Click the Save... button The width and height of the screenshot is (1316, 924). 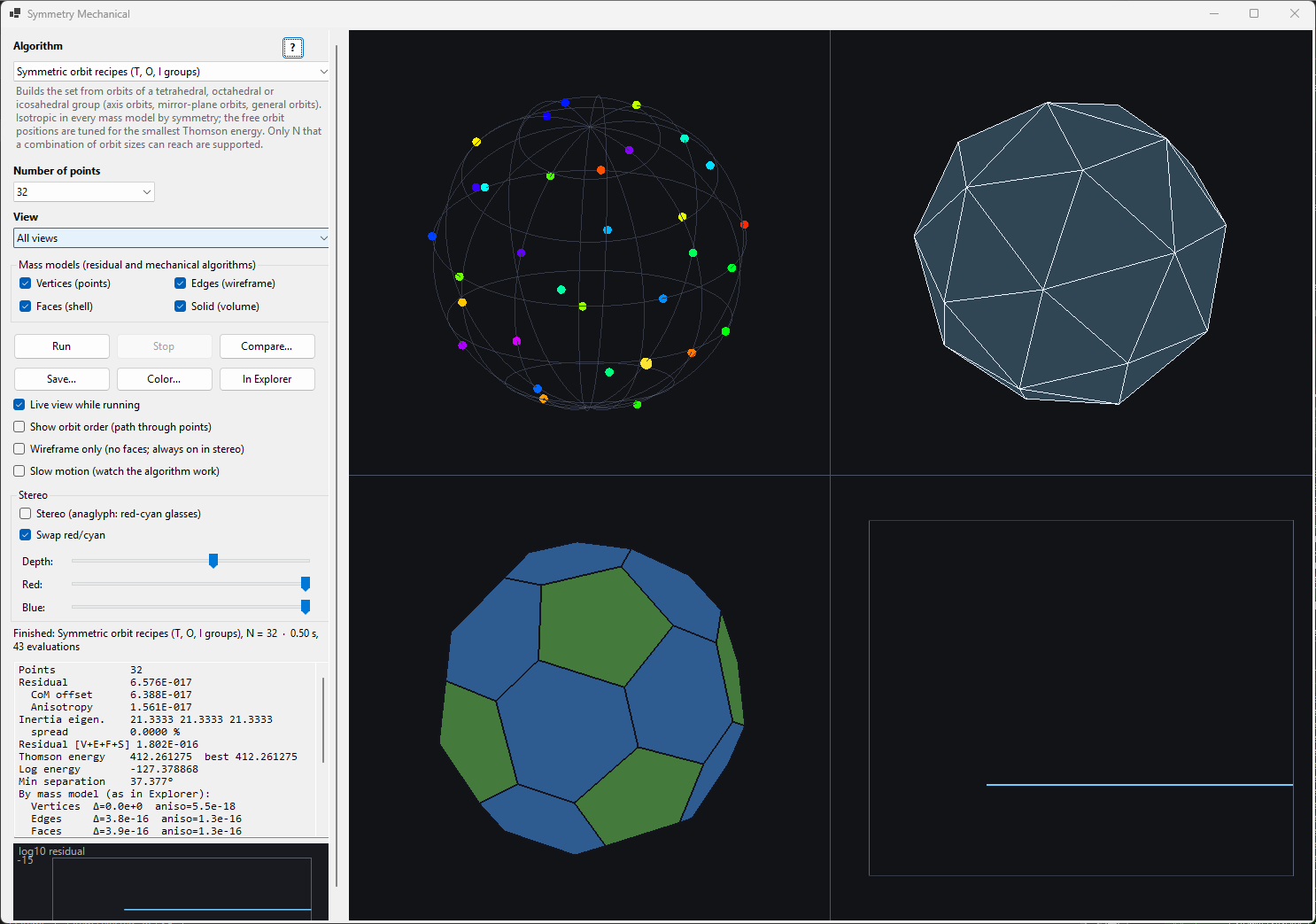tap(62, 379)
